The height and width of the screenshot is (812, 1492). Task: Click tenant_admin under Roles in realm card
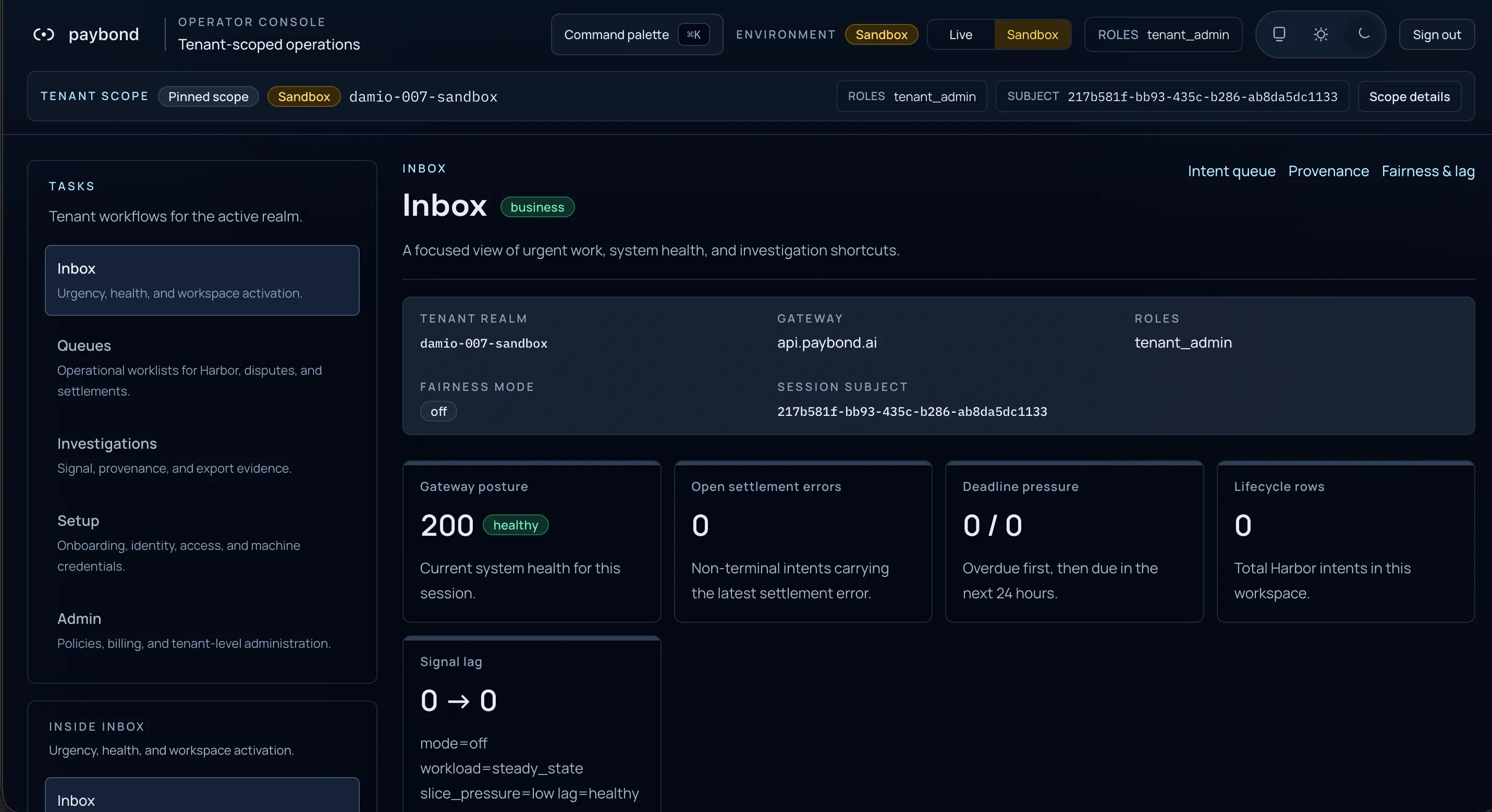click(x=1183, y=343)
